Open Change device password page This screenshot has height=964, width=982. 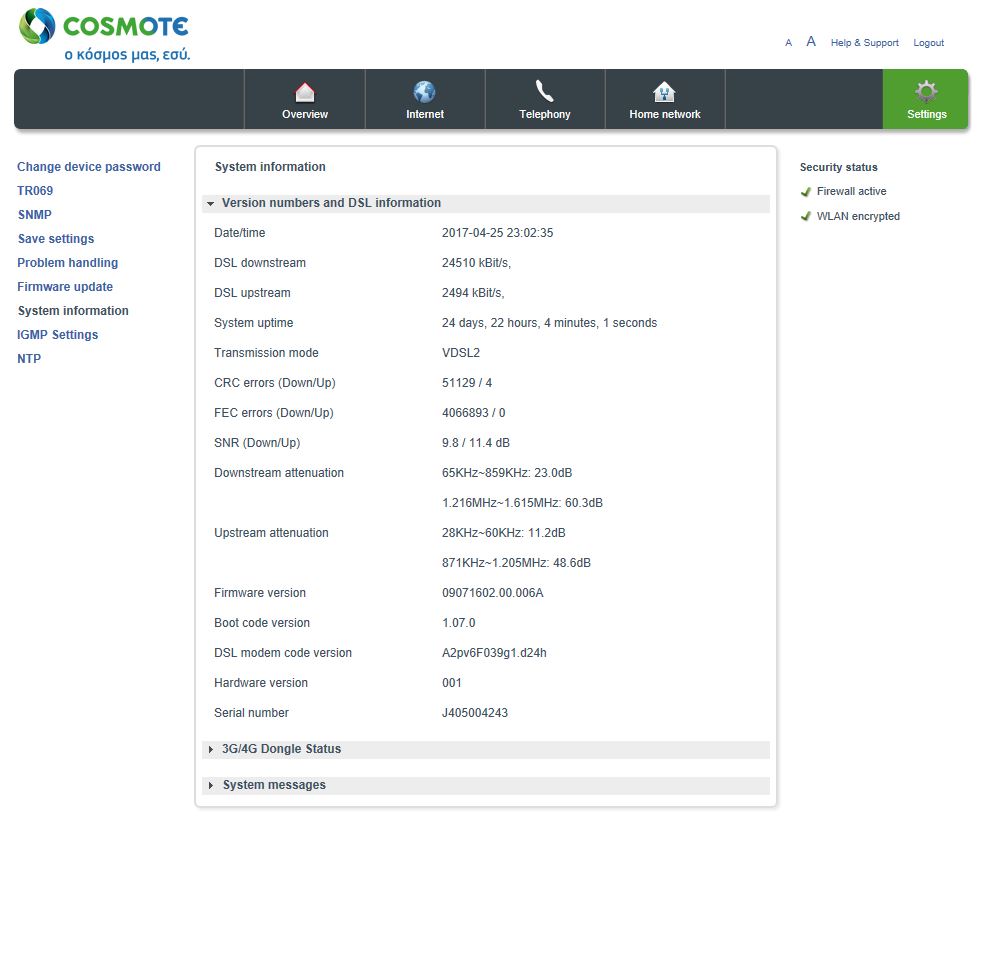point(88,167)
